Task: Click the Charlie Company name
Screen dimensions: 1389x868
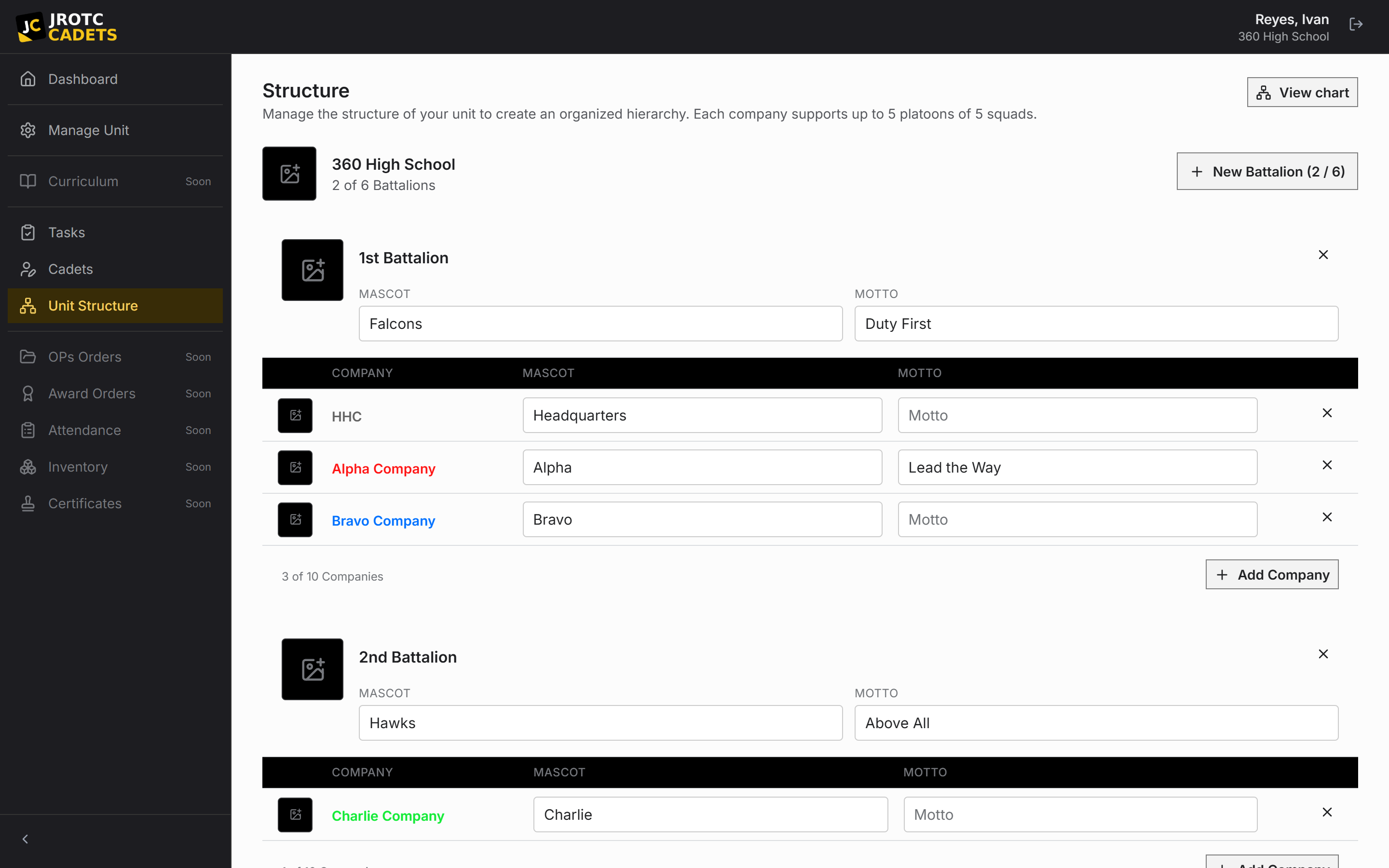Action: point(388,816)
